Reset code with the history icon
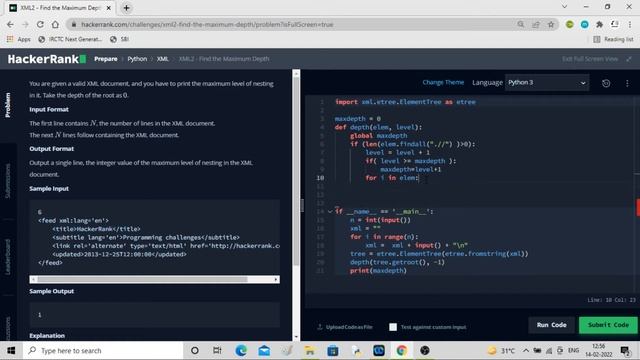 point(606,83)
